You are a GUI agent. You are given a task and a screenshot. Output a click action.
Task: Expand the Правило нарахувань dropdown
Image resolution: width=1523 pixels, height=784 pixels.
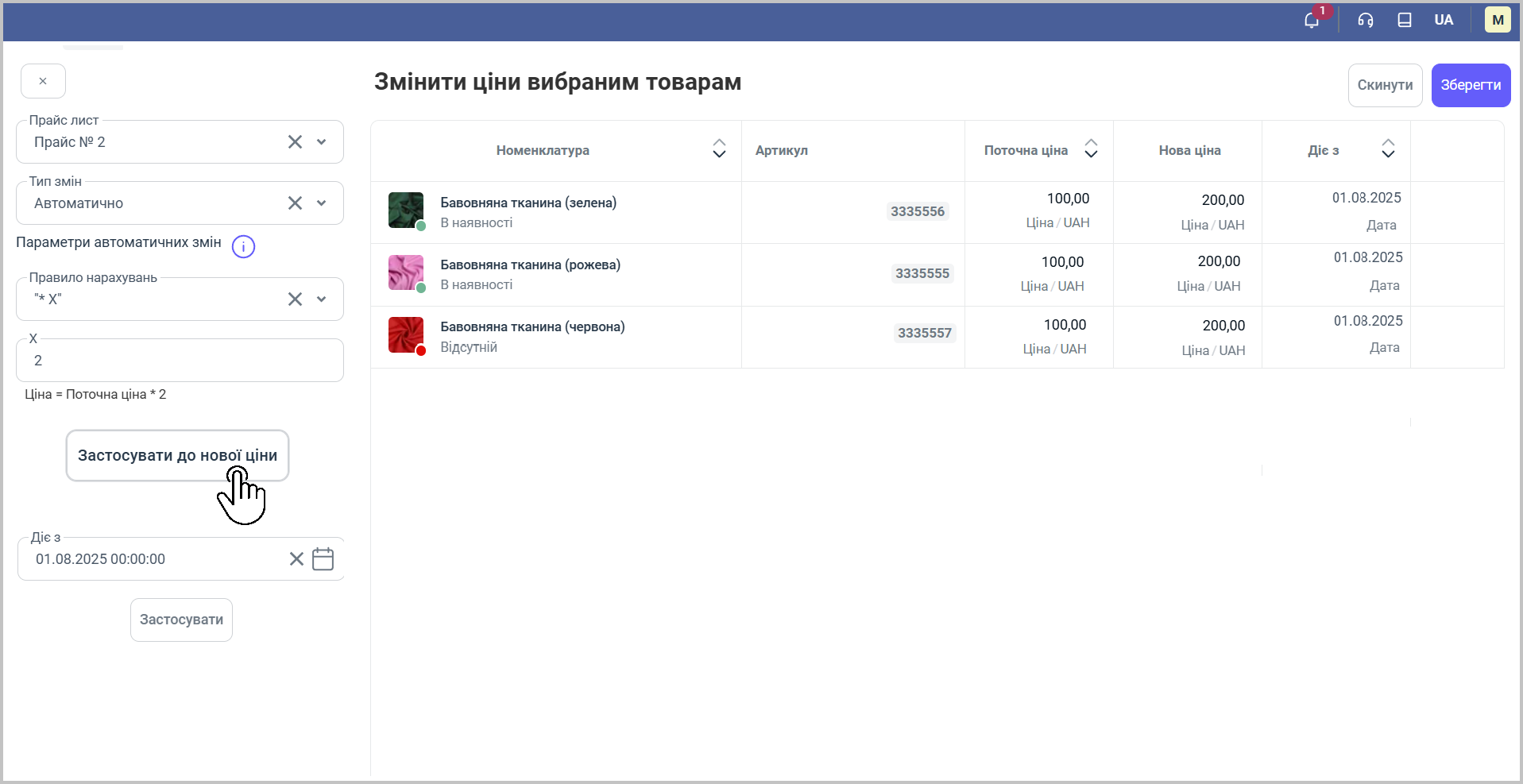click(322, 299)
